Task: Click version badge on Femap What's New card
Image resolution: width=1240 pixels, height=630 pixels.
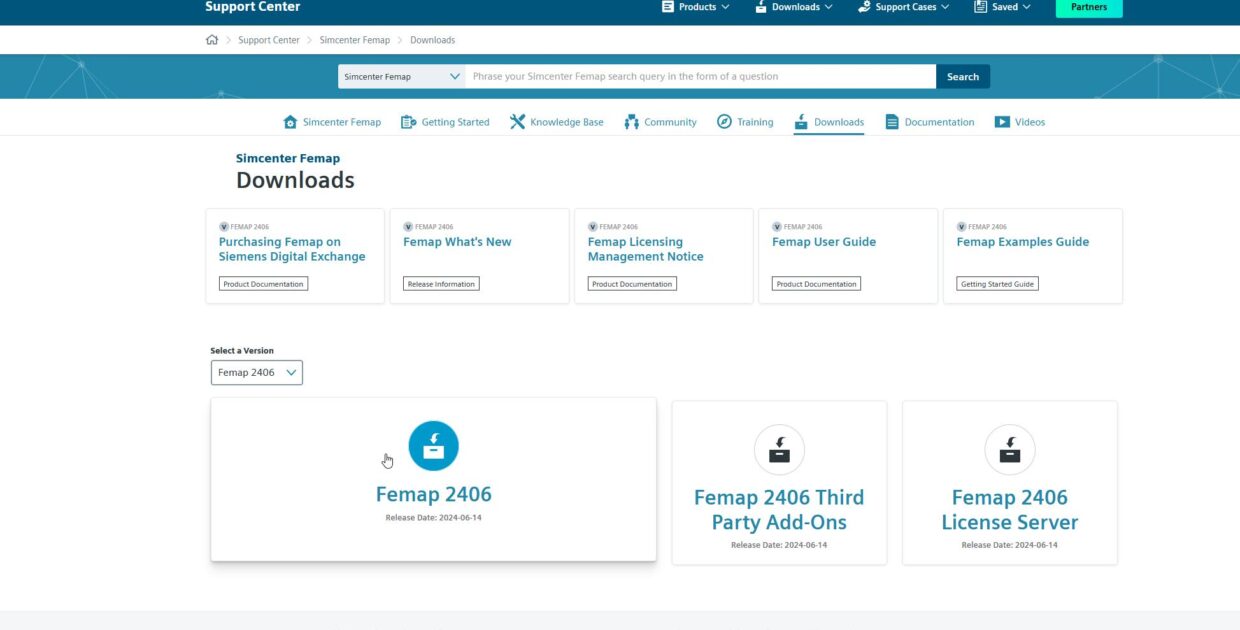Action: click(408, 227)
